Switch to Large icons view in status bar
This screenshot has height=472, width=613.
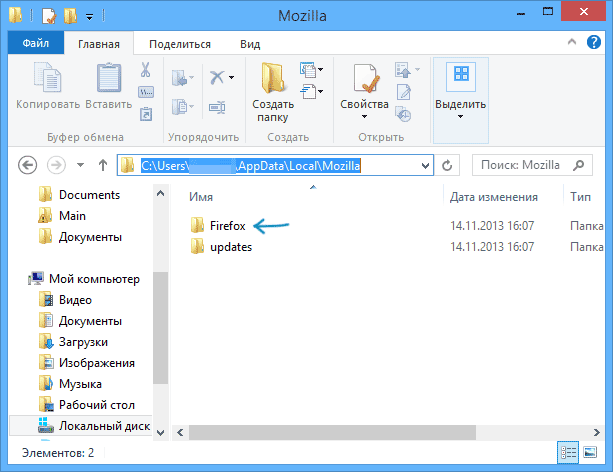pyautogui.click(x=590, y=453)
